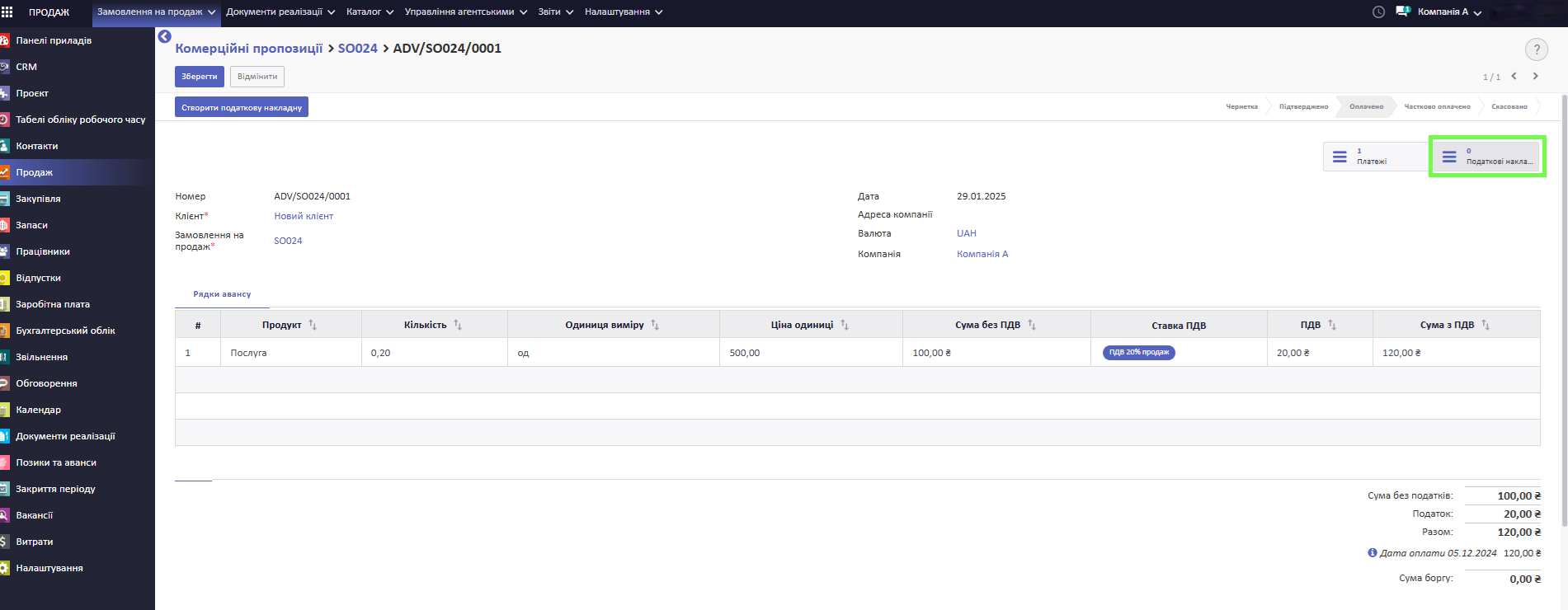Open the Витрати dollar sidebar icon
Viewport: 1568px width, 610px height.
coord(4,542)
